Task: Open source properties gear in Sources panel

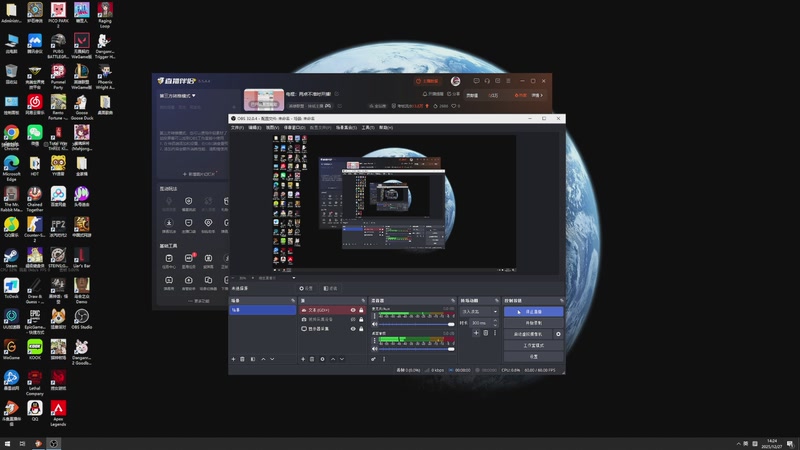Action: 322,359
